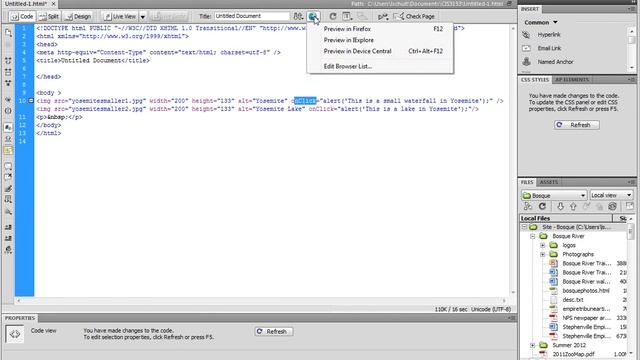Click the Preview in Browser globe icon
Viewport: 640px width, 360px height.
[313, 16]
